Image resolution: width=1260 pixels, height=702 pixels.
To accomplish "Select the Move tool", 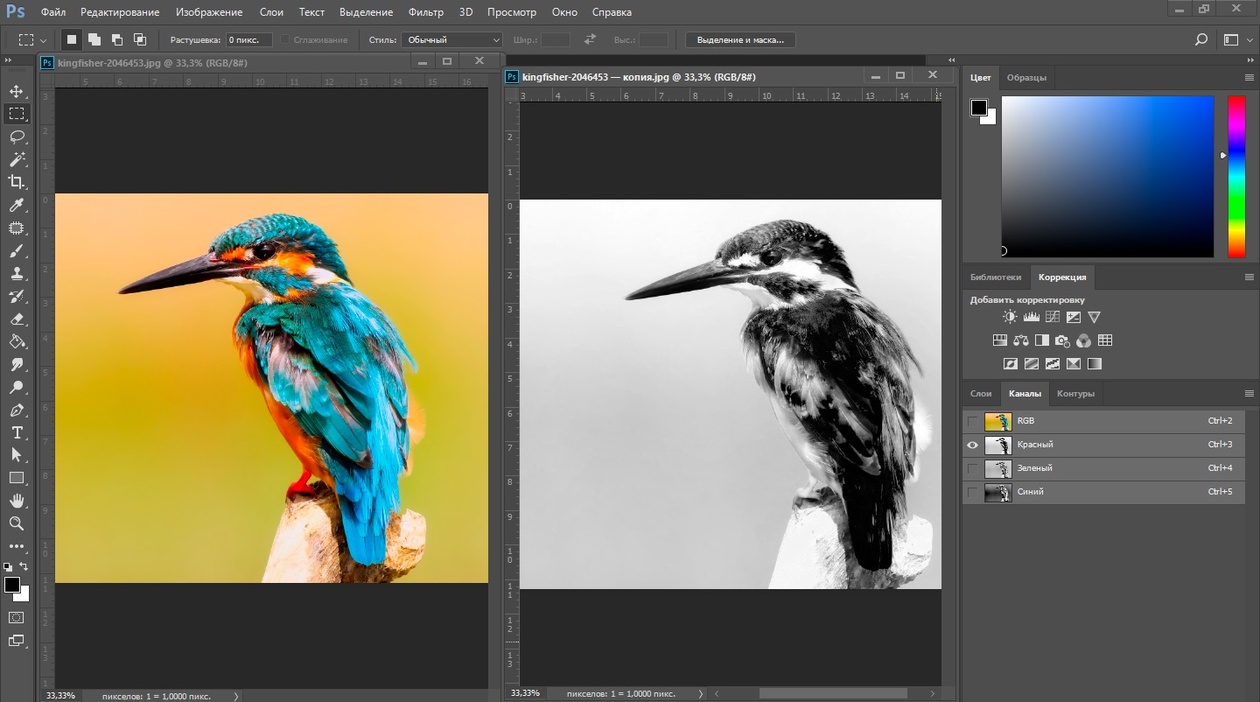I will click(16, 91).
